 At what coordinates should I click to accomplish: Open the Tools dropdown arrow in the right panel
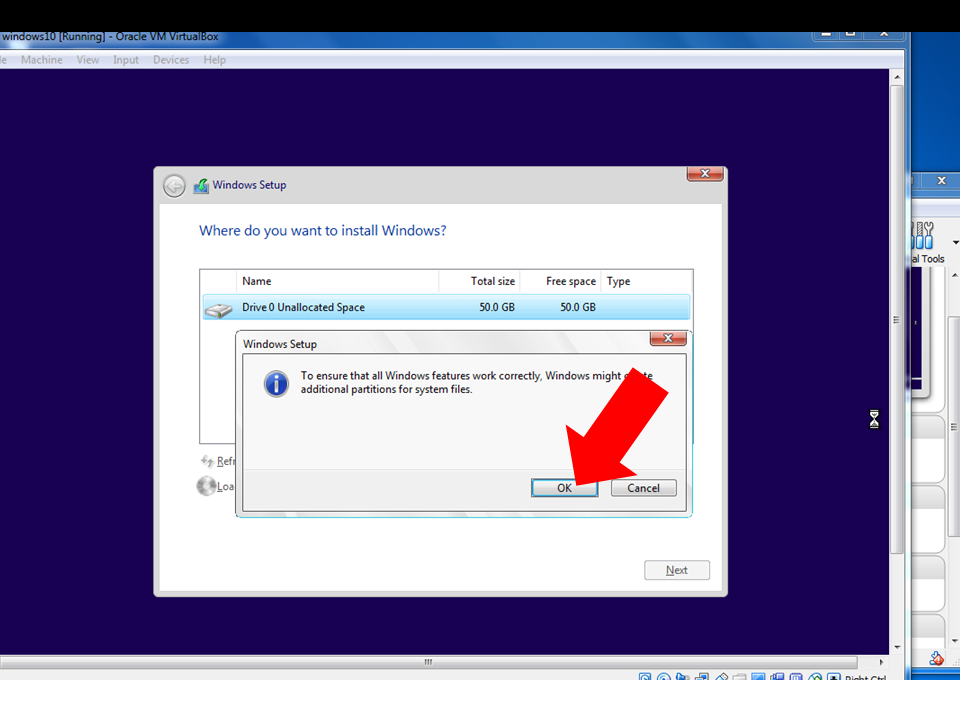tap(954, 241)
